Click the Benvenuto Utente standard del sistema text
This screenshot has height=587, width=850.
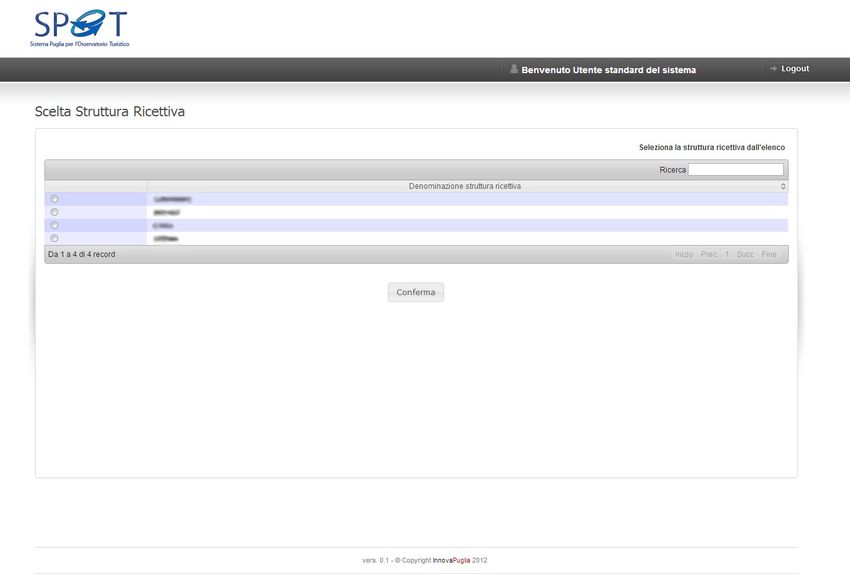[x=608, y=70]
